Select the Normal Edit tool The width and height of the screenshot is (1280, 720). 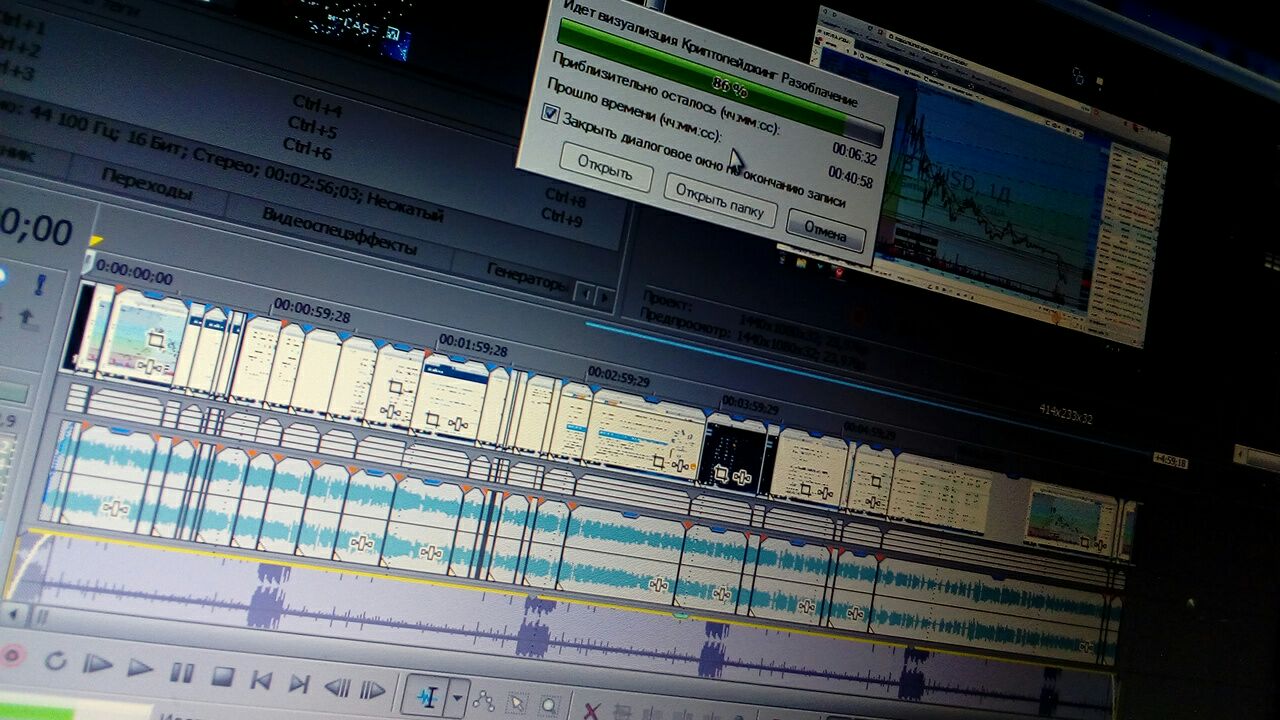click(427, 696)
